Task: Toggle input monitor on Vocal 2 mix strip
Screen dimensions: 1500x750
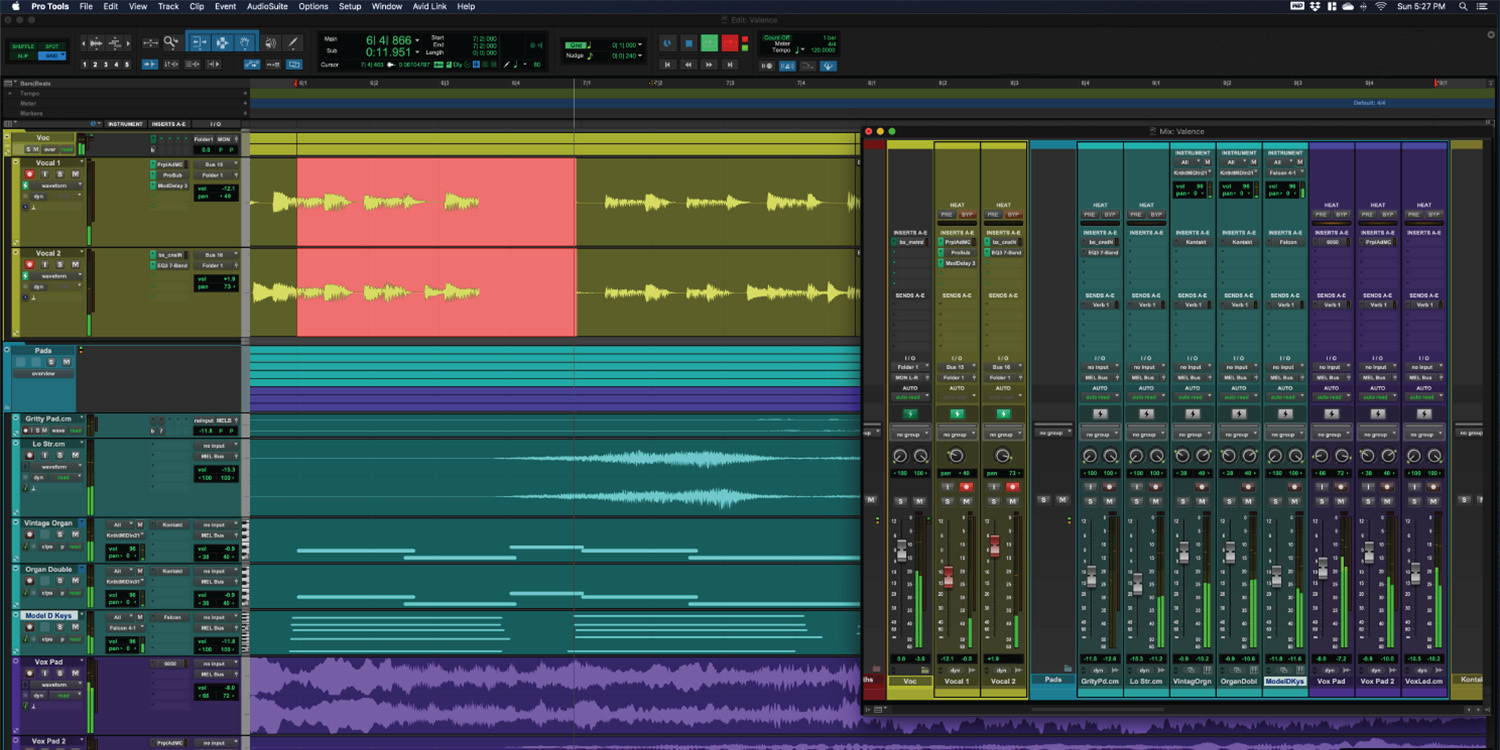Action: (x=996, y=486)
